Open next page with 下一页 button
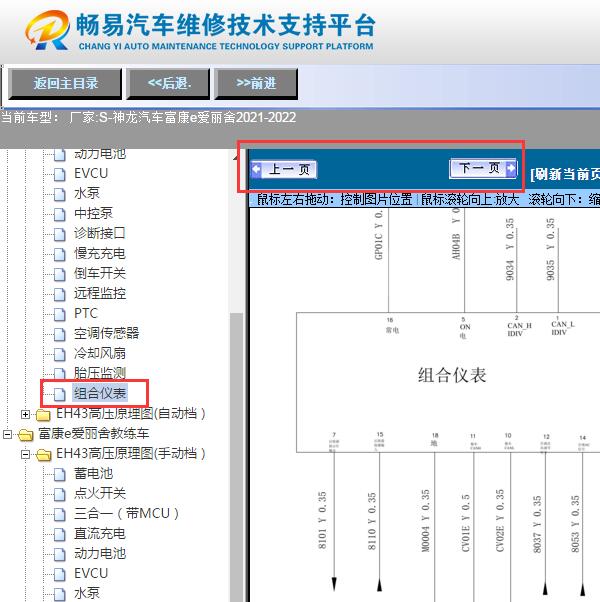The width and height of the screenshot is (600, 602). click(483, 168)
